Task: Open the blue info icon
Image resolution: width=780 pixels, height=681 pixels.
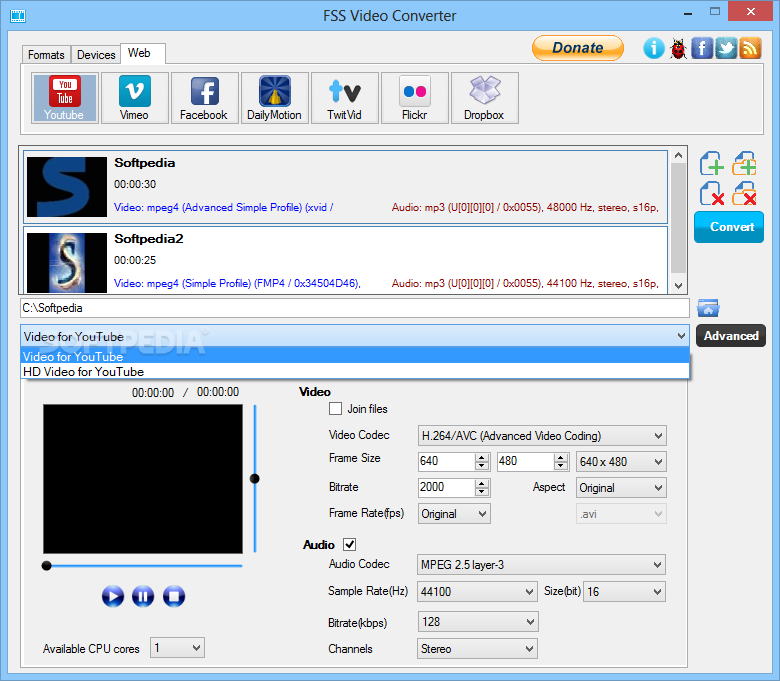Action: click(x=653, y=48)
